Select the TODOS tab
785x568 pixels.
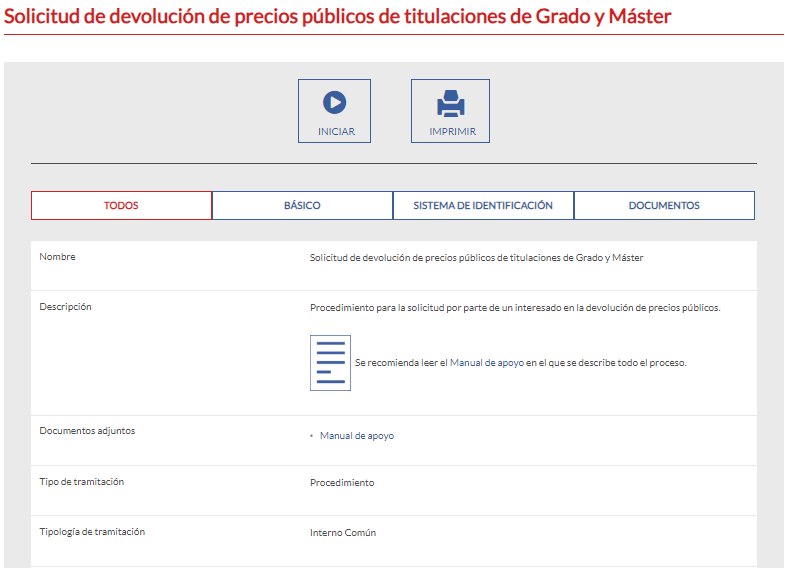pos(121,205)
